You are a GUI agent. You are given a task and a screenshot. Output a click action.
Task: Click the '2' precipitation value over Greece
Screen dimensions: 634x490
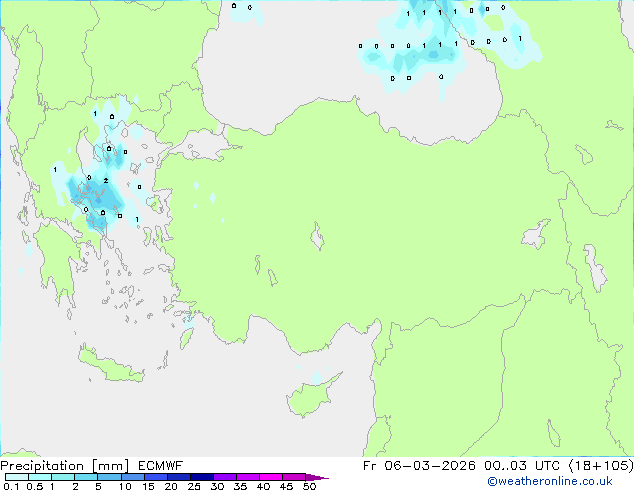coord(106,181)
